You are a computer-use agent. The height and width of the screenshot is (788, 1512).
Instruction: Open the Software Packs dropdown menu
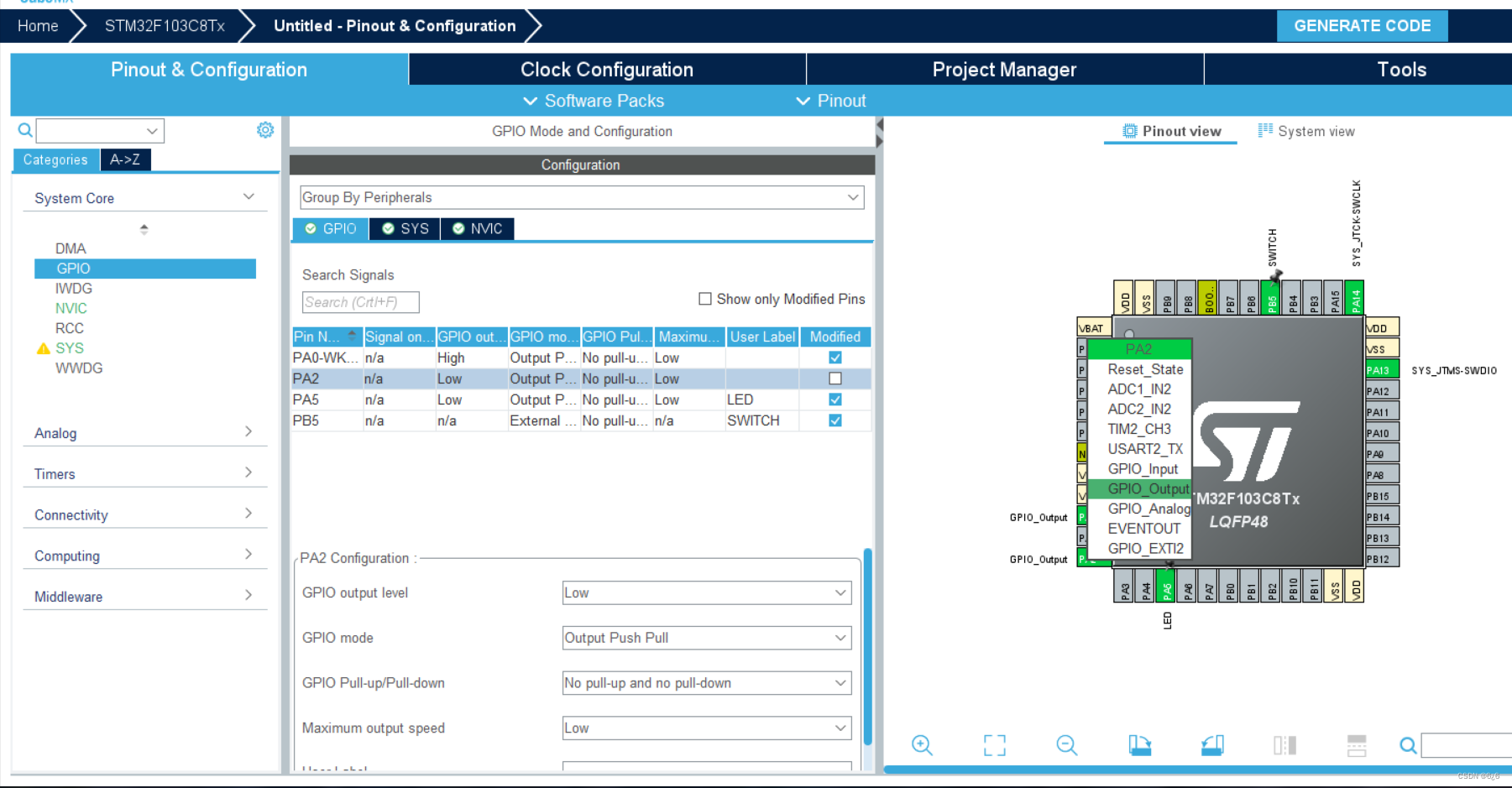pyautogui.click(x=594, y=101)
